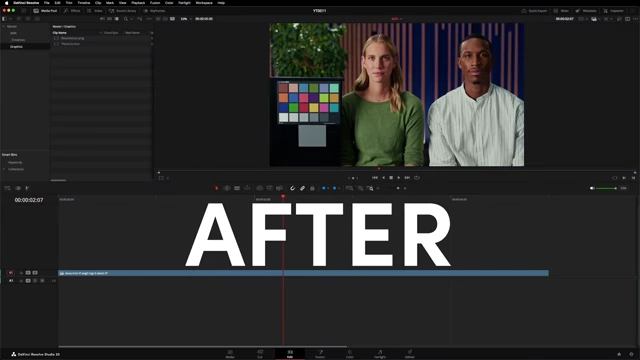Switch to the Cut page
Screen dimensions: 640x360
pyautogui.click(x=260, y=354)
